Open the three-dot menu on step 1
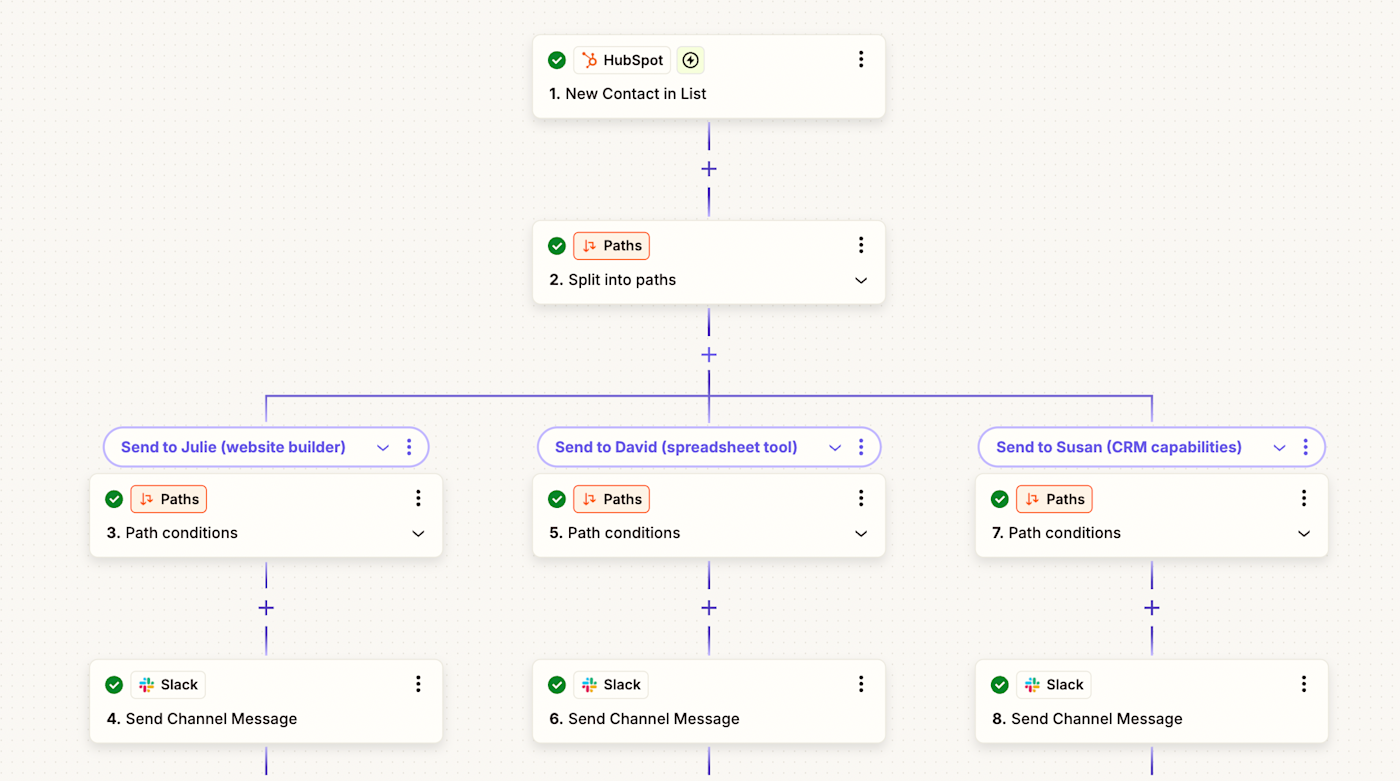The image size is (1400, 781). point(861,60)
